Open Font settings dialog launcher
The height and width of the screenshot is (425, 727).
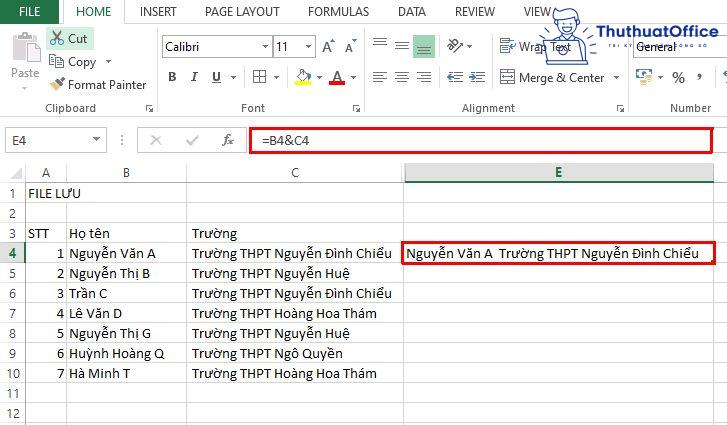click(x=356, y=108)
